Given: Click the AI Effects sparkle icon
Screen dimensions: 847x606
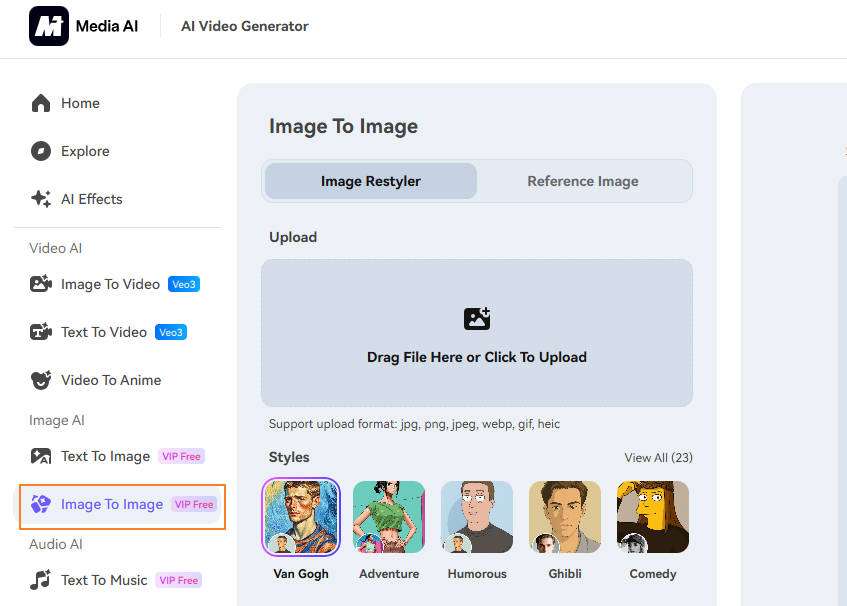Looking at the screenshot, I should point(41,199).
